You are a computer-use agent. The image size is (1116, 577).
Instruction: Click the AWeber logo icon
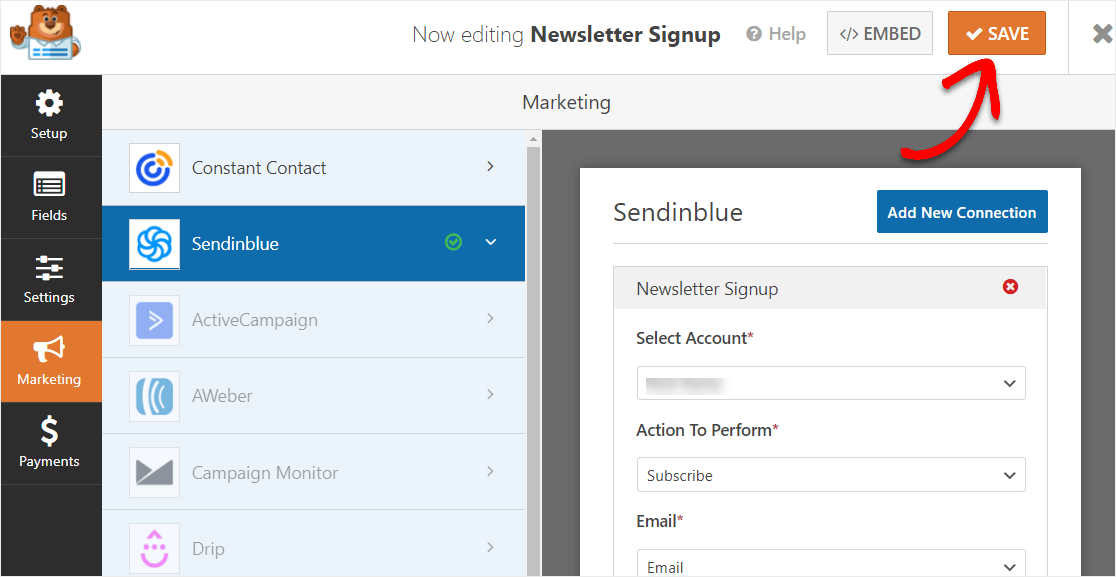pyautogui.click(x=154, y=396)
